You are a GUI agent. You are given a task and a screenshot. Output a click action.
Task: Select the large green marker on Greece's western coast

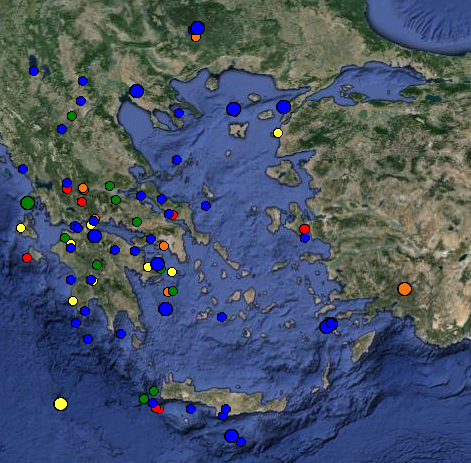click(28, 203)
